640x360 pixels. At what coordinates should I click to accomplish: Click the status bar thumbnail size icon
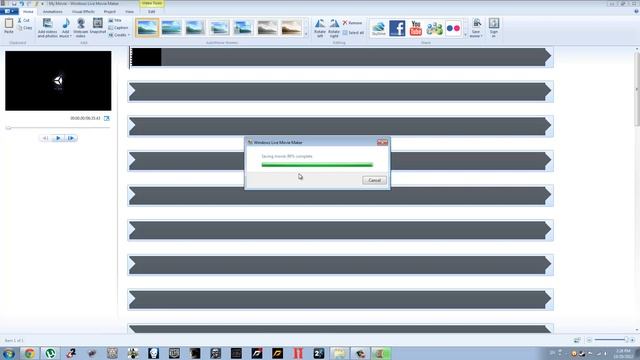pyautogui.click(x=577, y=340)
